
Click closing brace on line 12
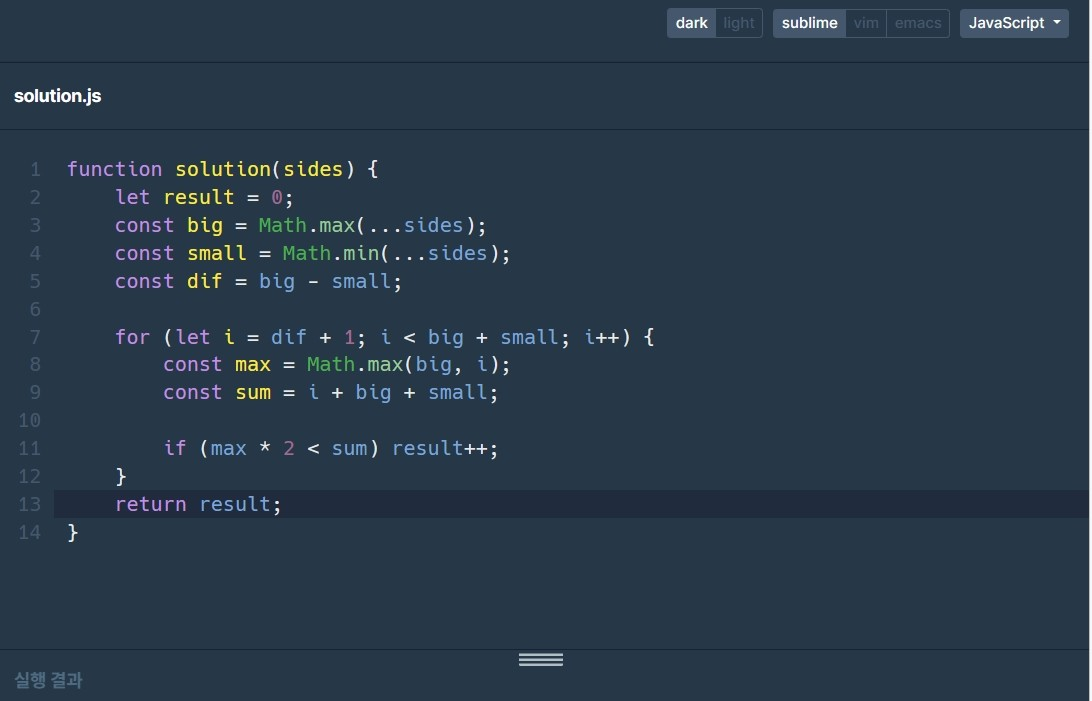120,476
